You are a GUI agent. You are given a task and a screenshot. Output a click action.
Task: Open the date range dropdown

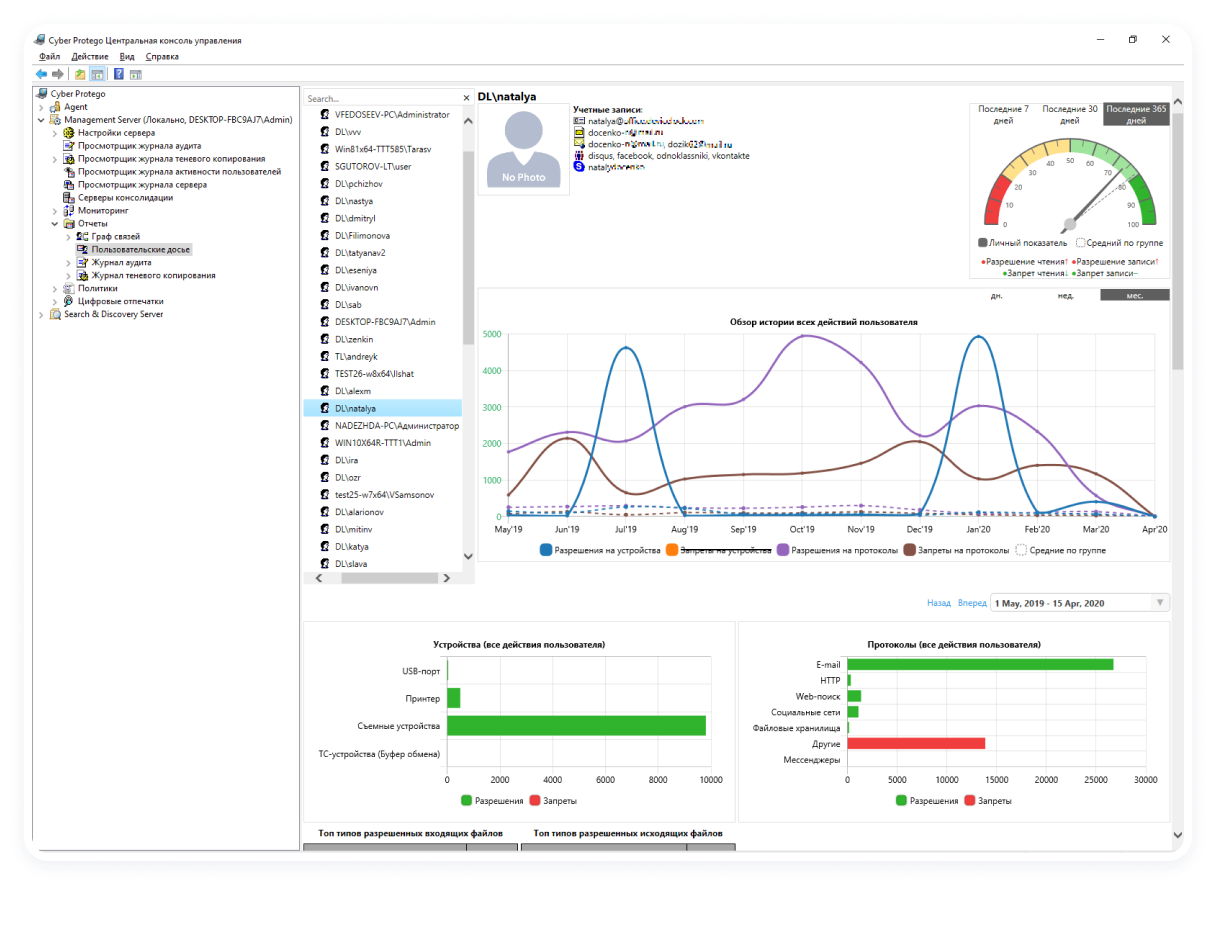(x=1159, y=603)
